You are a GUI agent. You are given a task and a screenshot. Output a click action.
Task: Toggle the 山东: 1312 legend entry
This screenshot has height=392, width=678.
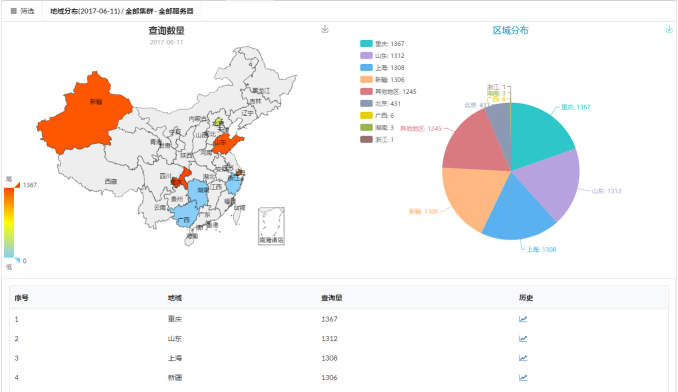coord(382,56)
